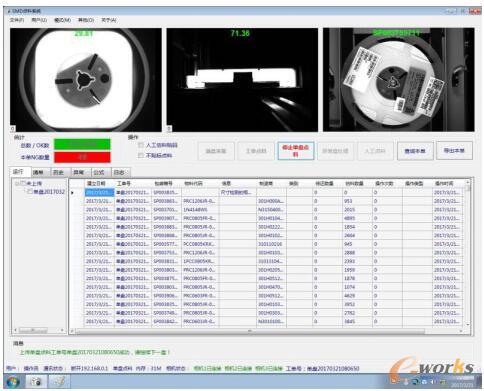Enable the 人工 checkbox under 操作
This screenshot has width=484, height=391.
coord(141,145)
